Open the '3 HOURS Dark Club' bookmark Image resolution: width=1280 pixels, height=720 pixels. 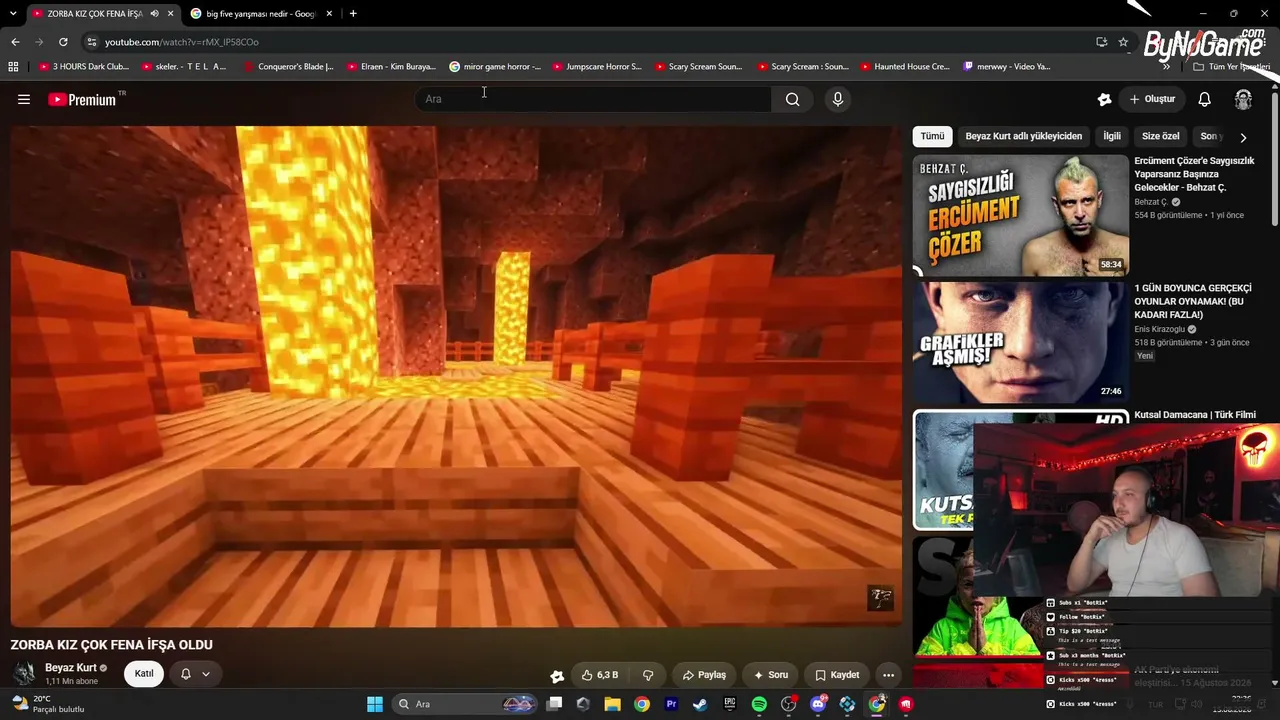(85, 67)
